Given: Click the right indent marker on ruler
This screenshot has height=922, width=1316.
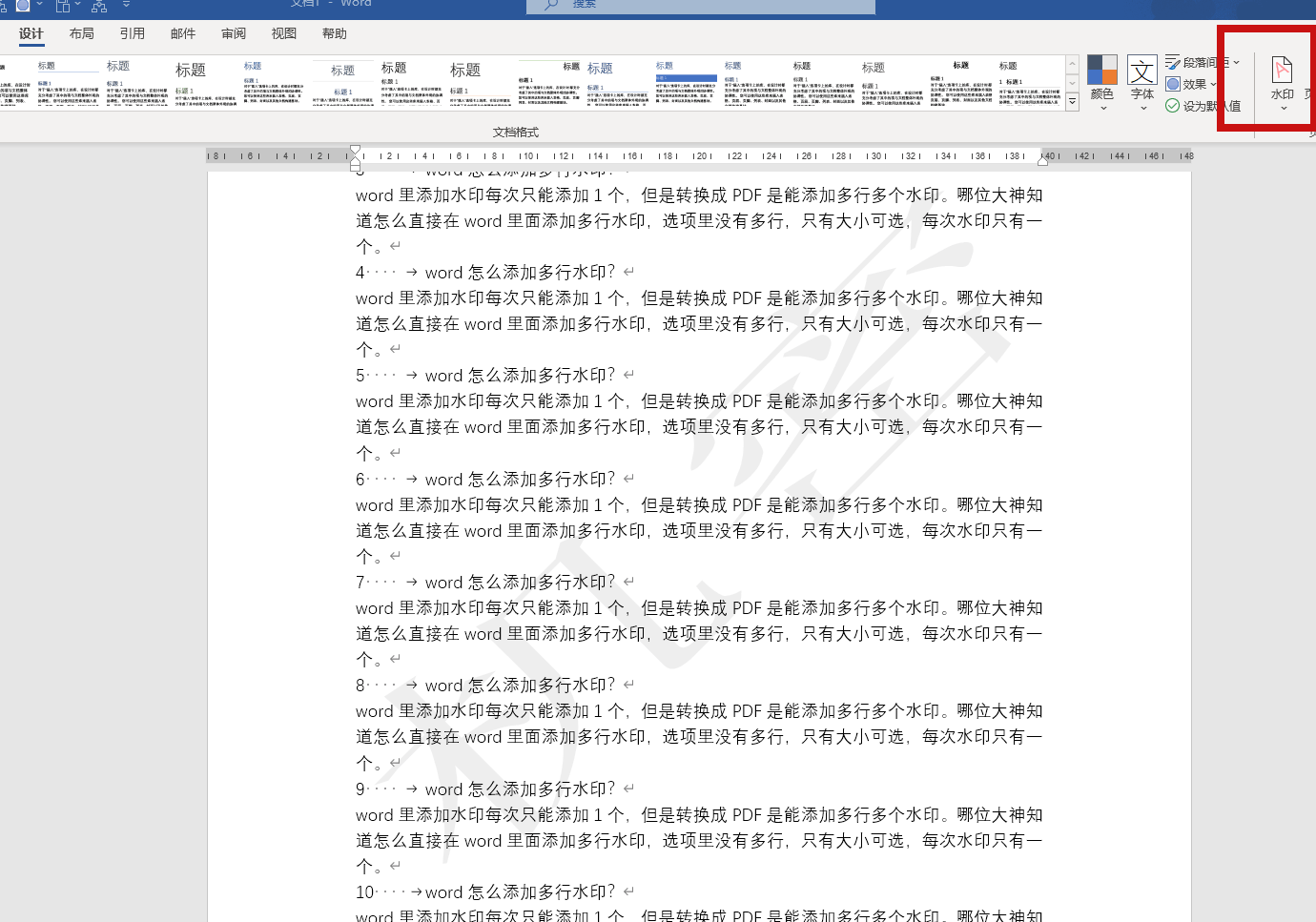Looking at the screenshot, I should click(x=1043, y=159).
